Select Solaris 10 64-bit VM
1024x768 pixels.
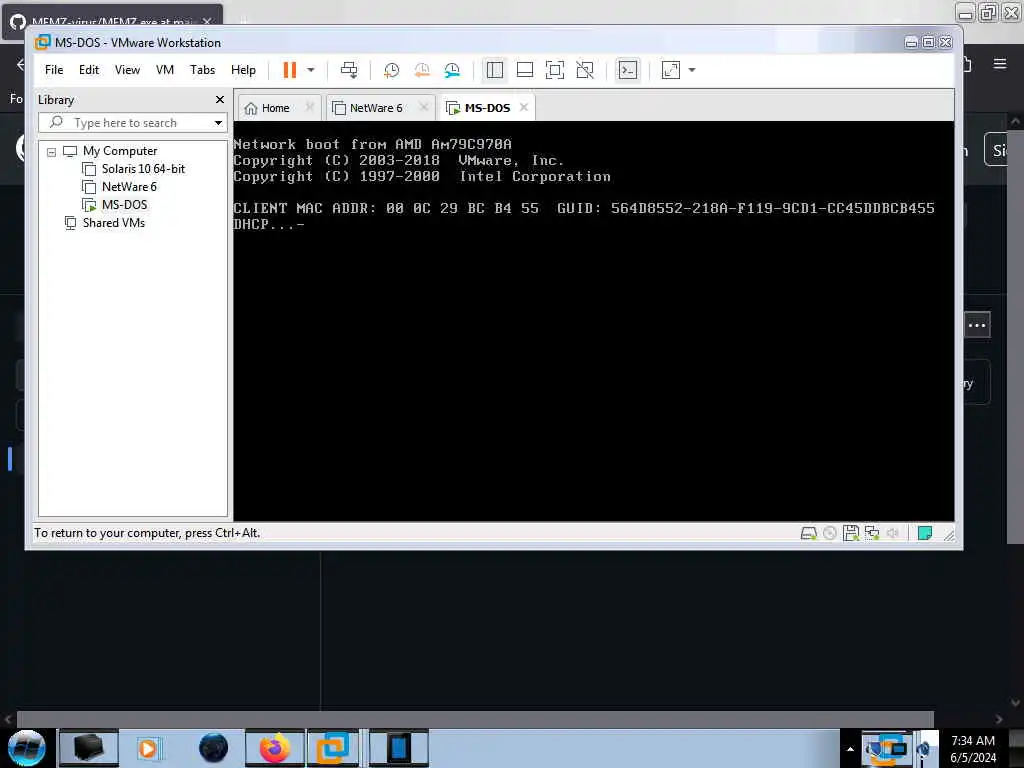(x=143, y=168)
